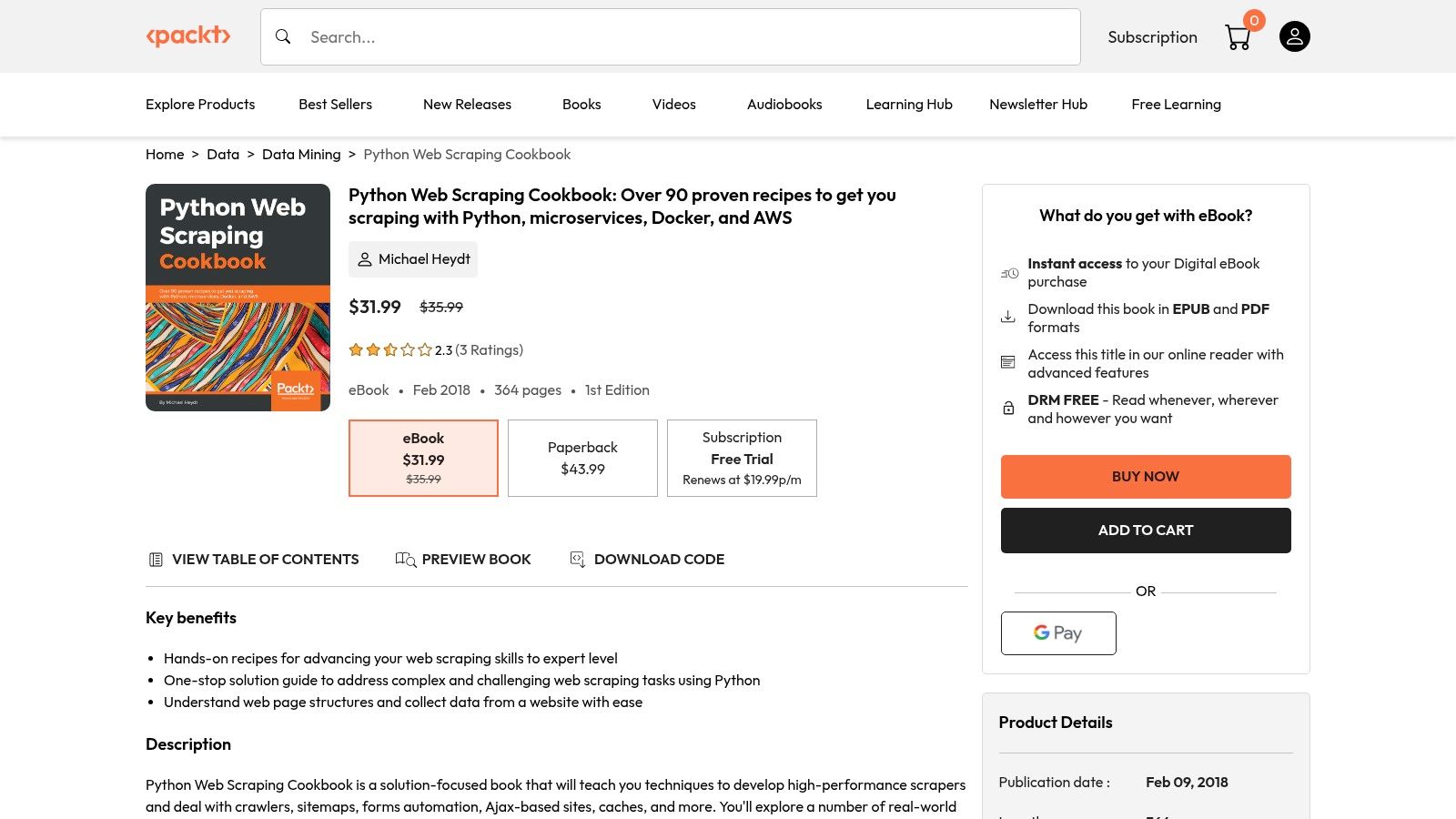
Task: Select the Paperback $43.99 format option
Action: pos(582,458)
